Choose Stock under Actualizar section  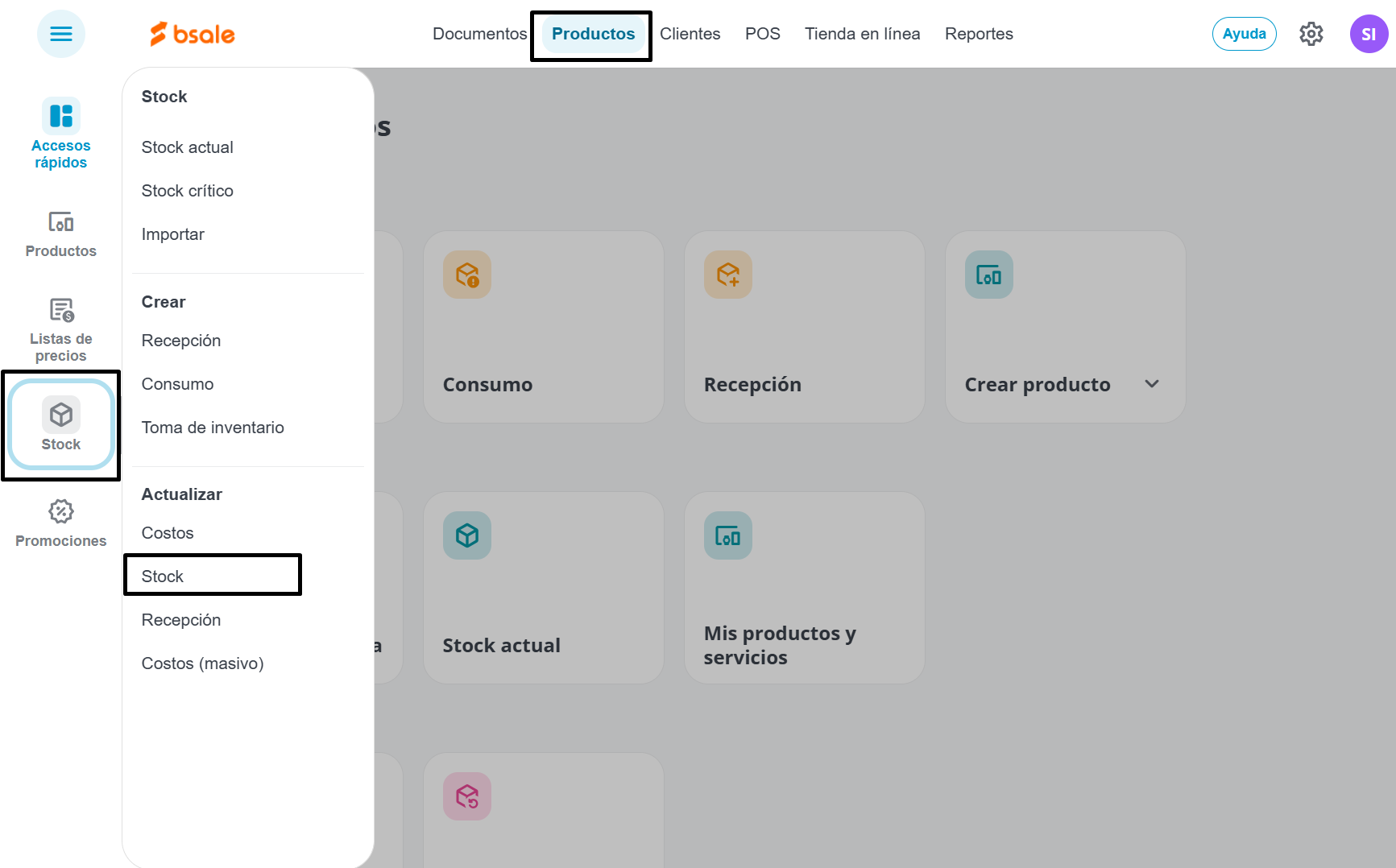(x=163, y=577)
